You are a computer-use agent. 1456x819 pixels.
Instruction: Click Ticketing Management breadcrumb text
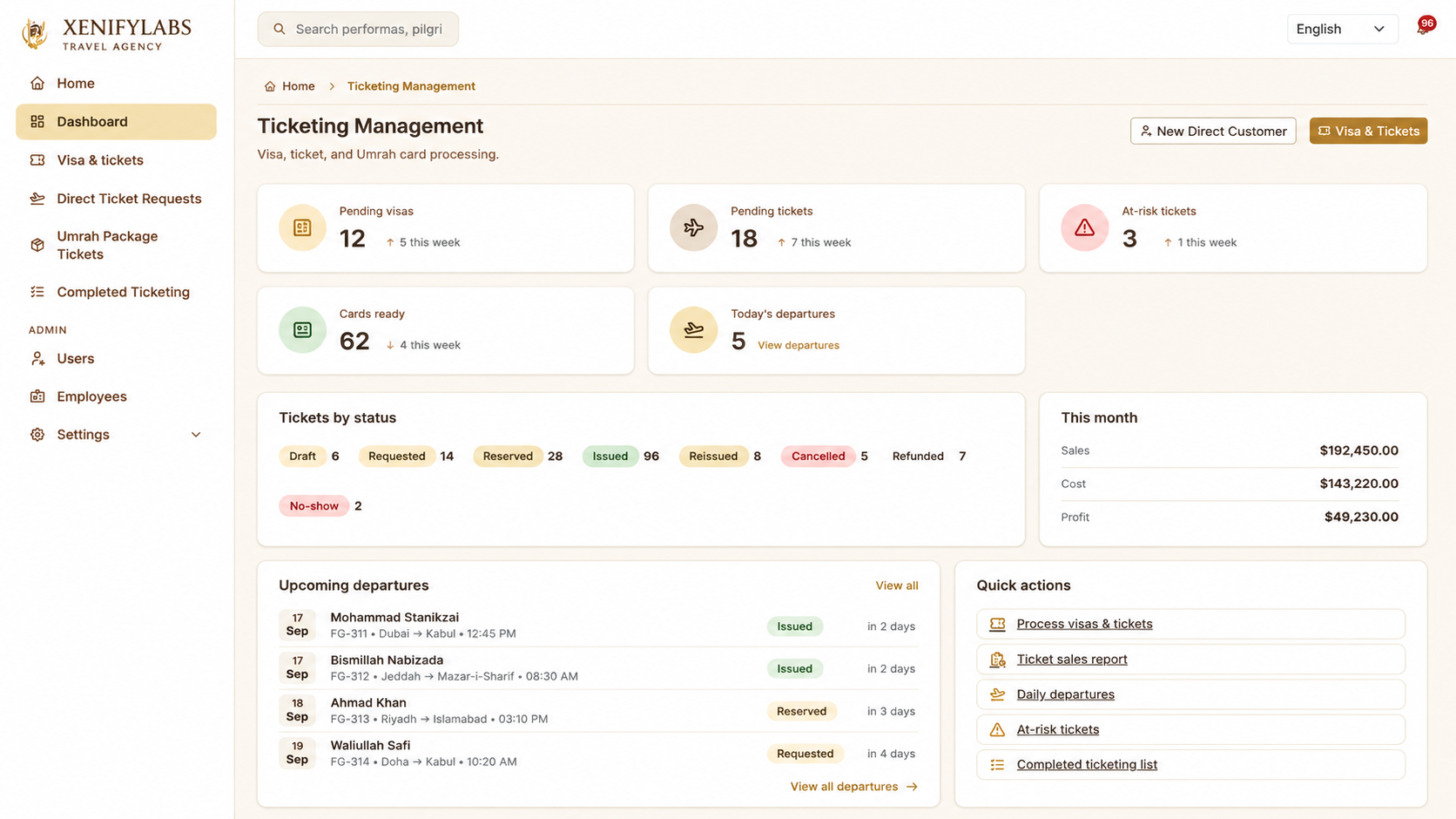411,86
